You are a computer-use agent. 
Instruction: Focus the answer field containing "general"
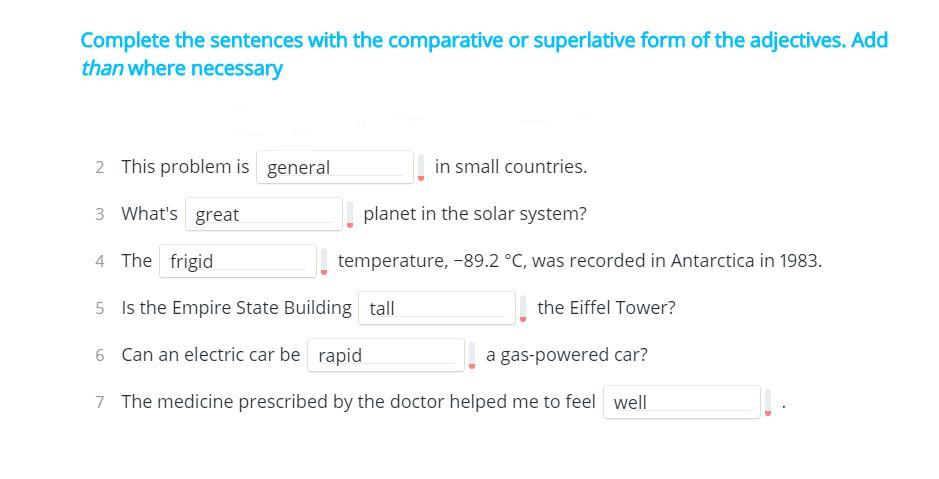[x=335, y=167]
